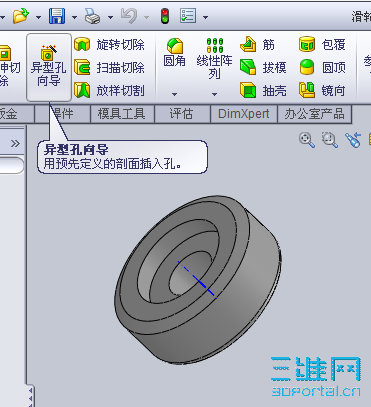
Task: Select the 筋 rib tool
Action: click(258, 44)
